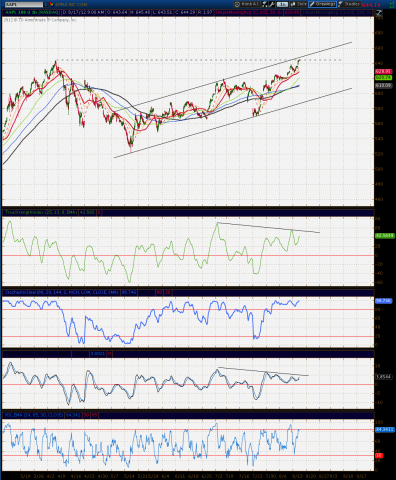Click the AAPL symbol input field
The height and width of the screenshot is (480, 396).
[x=24, y=4]
